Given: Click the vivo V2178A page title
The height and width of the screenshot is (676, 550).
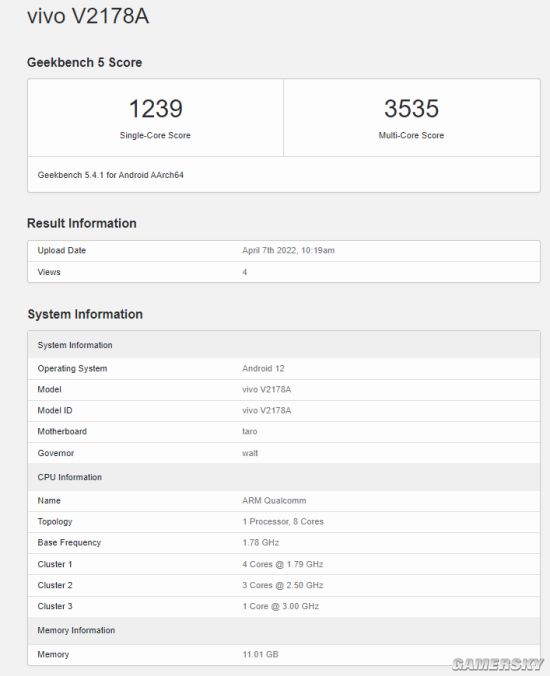Looking at the screenshot, I should 88,16.
